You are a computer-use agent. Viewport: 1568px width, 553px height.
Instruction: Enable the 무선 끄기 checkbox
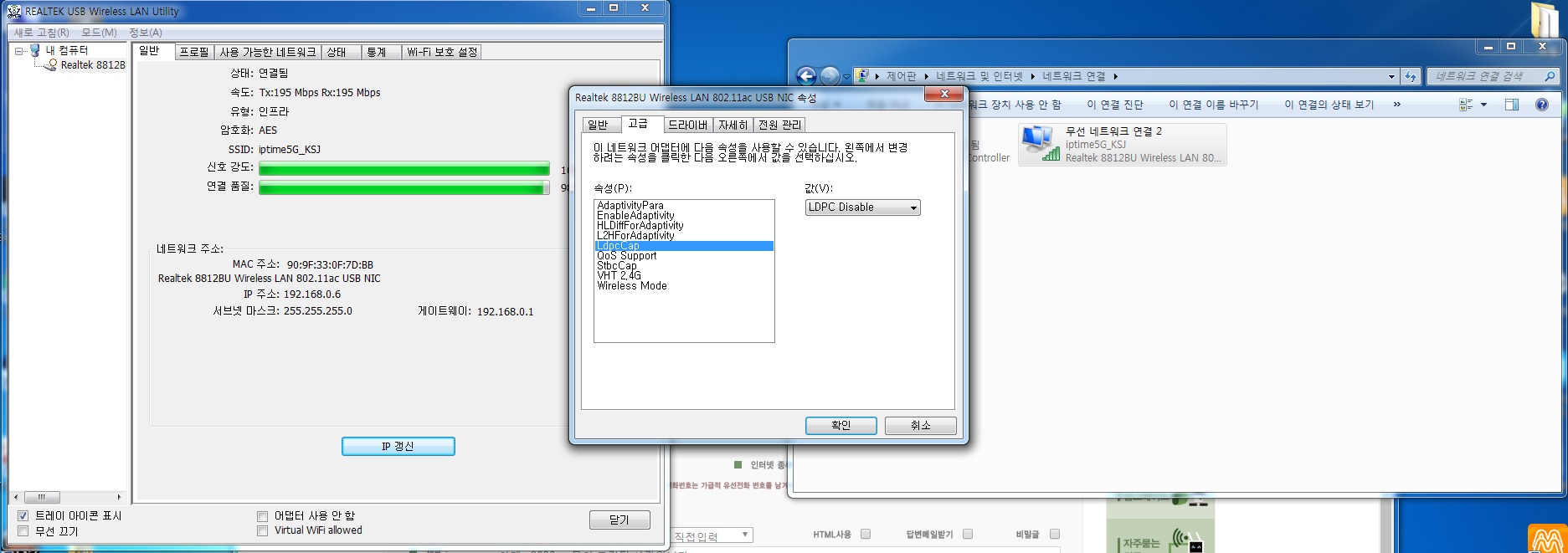point(23,530)
